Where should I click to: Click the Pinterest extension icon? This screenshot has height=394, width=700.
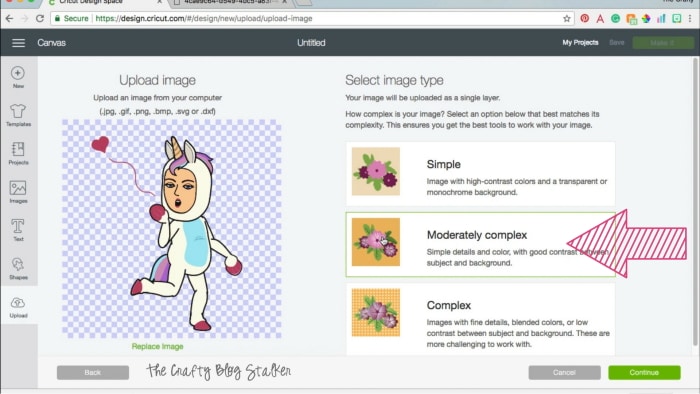tap(584, 19)
